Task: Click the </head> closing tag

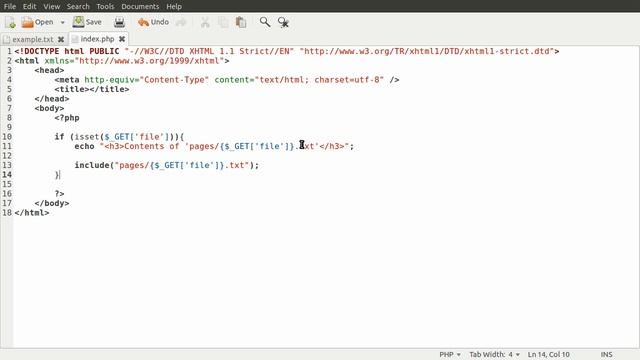Action: coord(52,99)
